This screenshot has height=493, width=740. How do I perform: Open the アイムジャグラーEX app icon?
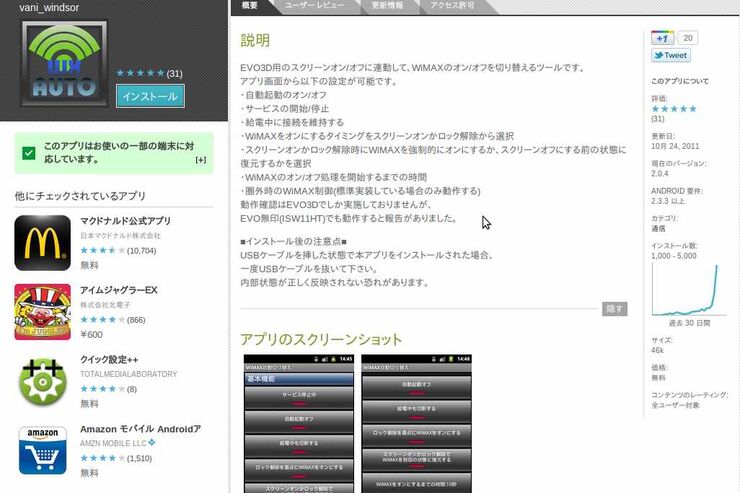pyautogui.click(x=42, y=312)
